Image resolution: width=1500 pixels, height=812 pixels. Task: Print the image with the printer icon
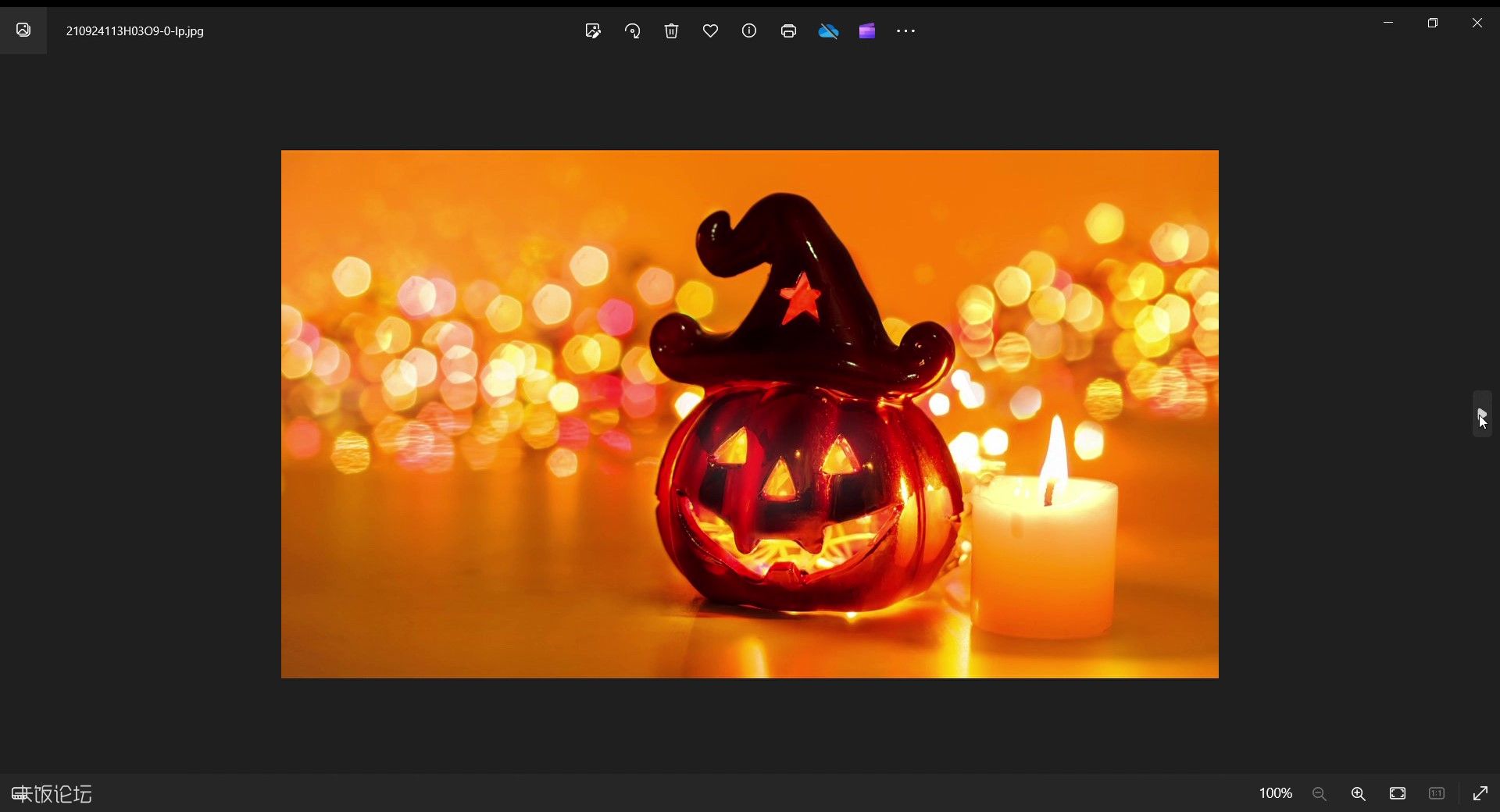click(788, 31)
